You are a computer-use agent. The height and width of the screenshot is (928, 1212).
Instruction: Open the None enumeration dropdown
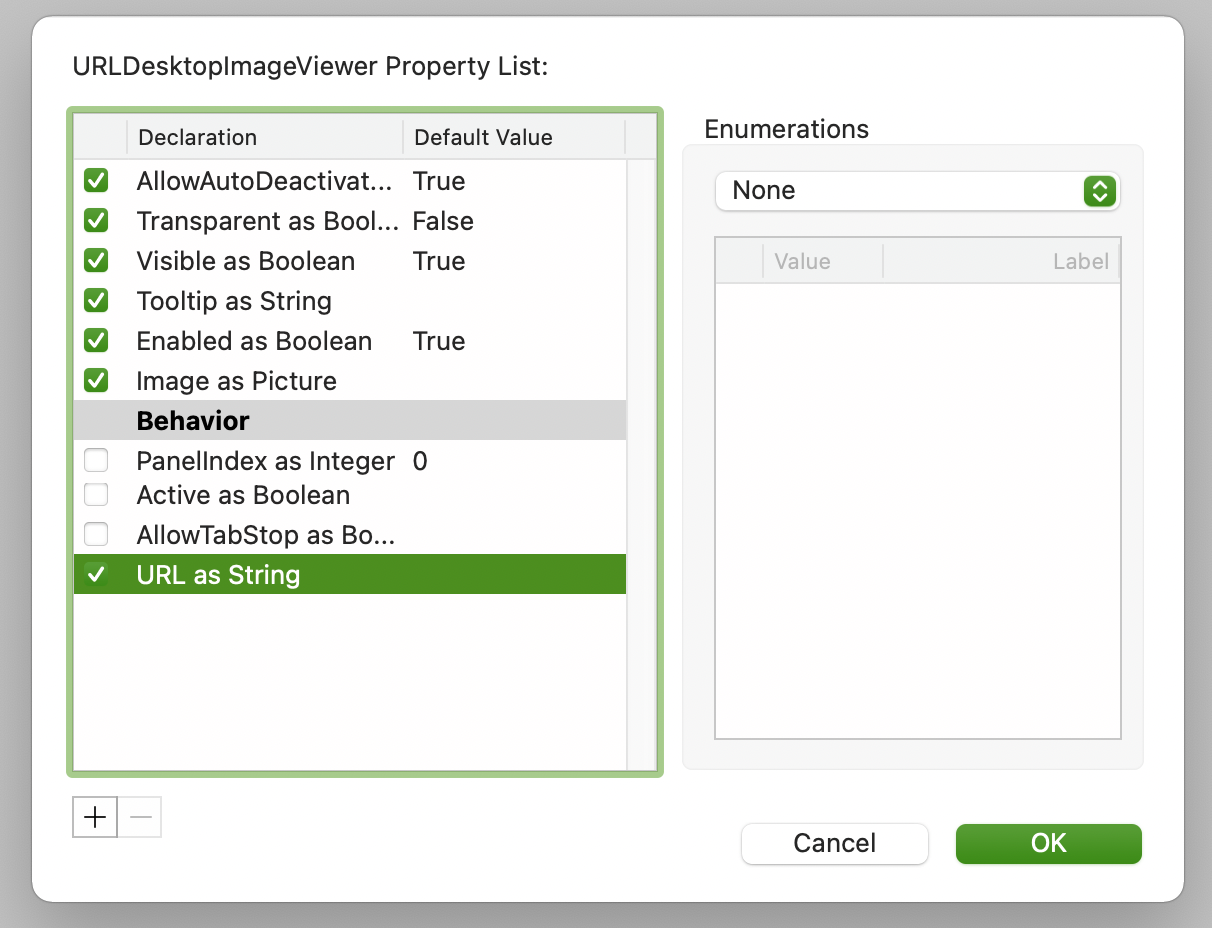pyautogui.click(x=918, y=190)
